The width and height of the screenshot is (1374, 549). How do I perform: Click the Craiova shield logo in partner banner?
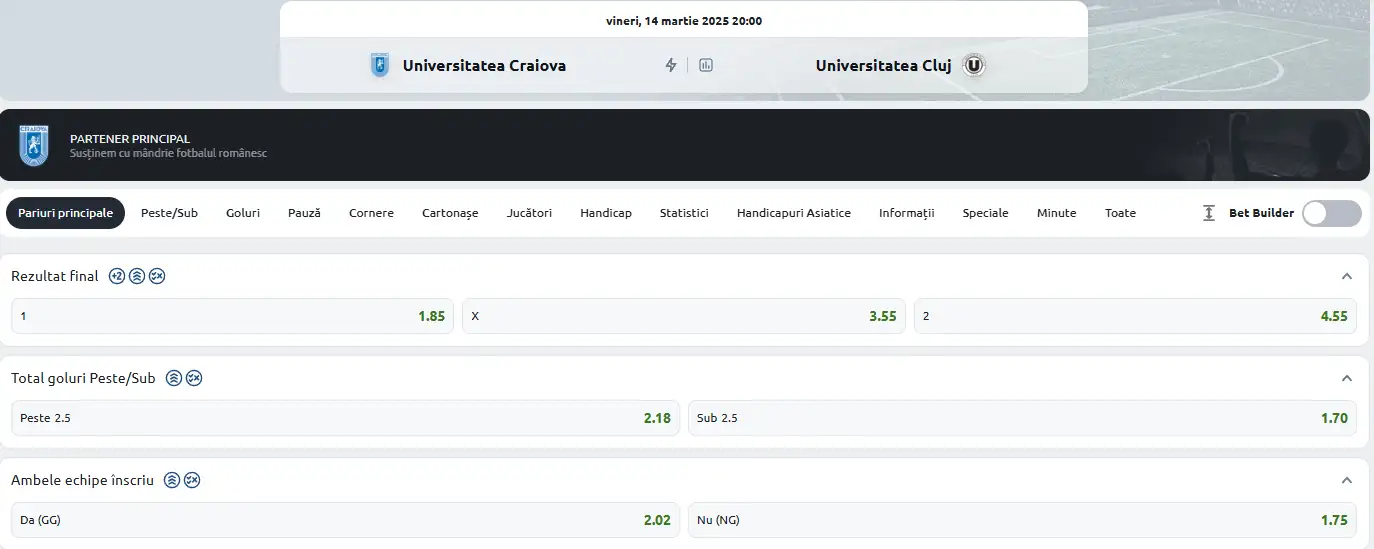click(x=34, y=145)
